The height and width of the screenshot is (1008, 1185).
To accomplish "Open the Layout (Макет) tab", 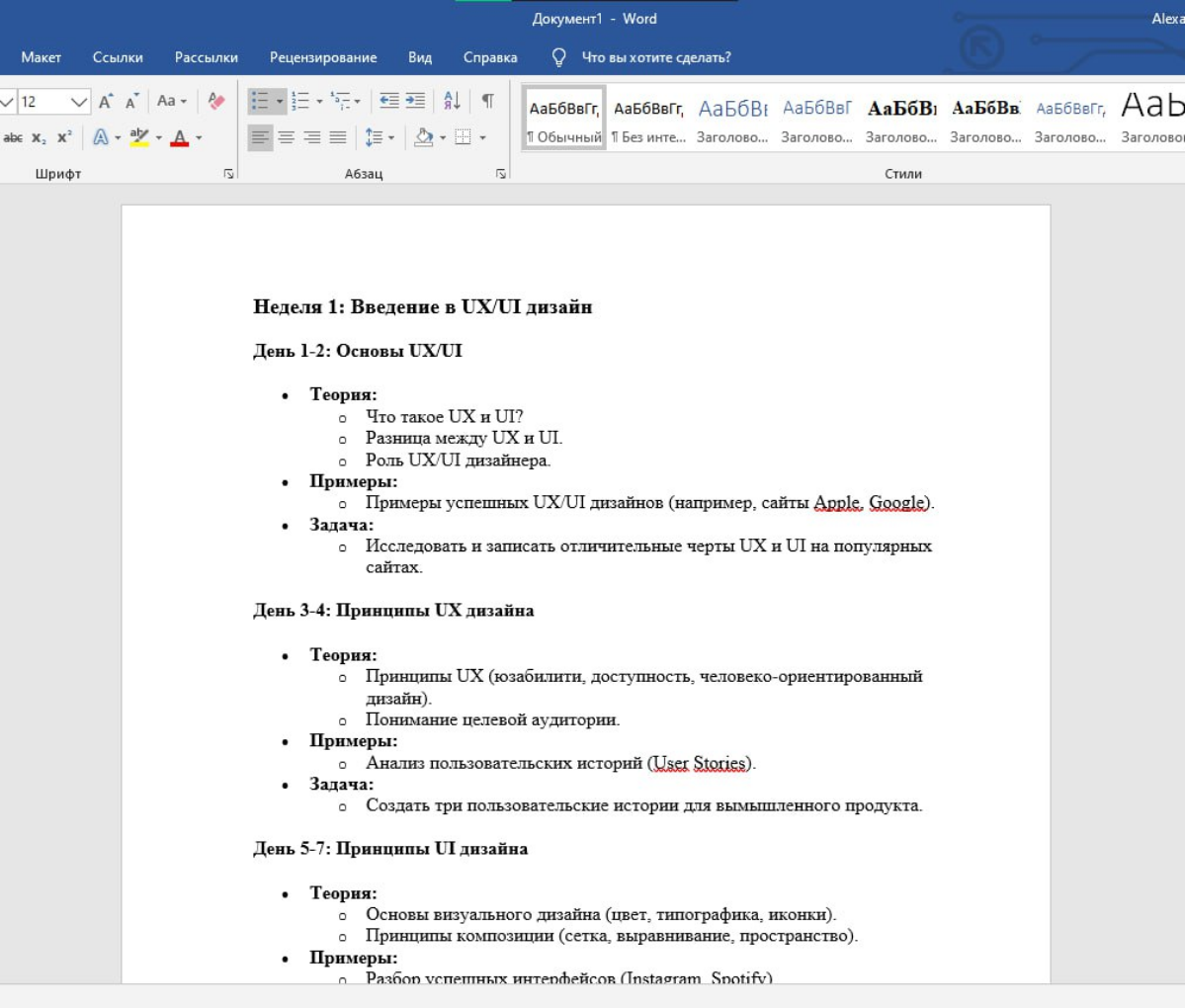I will (41, 57).
